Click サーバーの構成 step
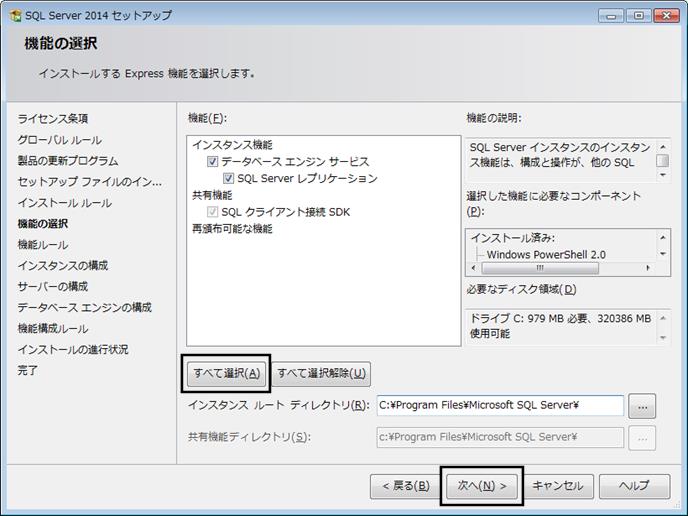688x516 pixels. pos(53,287)
